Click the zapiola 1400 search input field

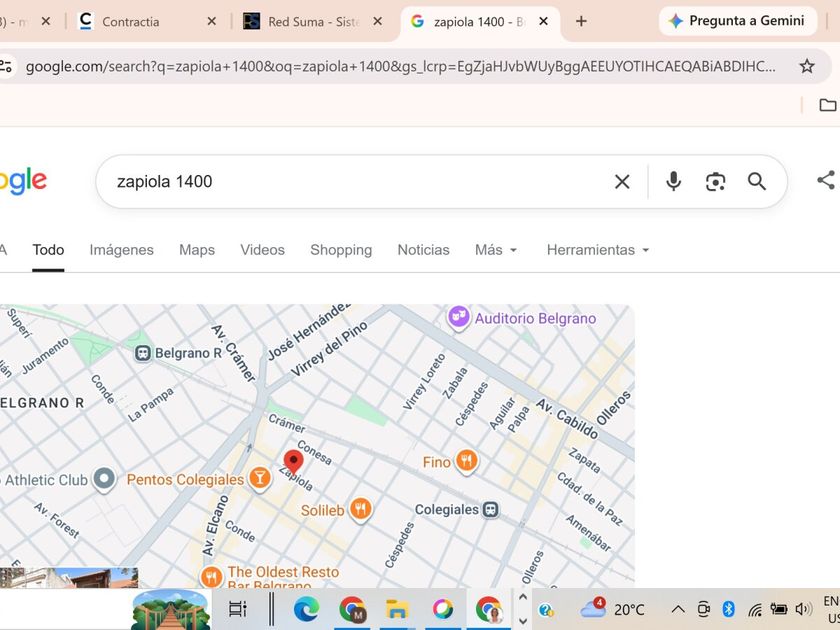[356, 182]
